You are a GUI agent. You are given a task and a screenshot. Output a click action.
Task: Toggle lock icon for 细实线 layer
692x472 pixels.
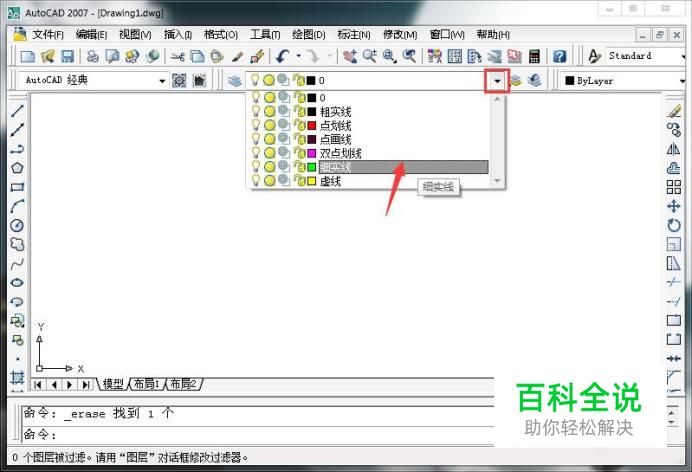300,167
